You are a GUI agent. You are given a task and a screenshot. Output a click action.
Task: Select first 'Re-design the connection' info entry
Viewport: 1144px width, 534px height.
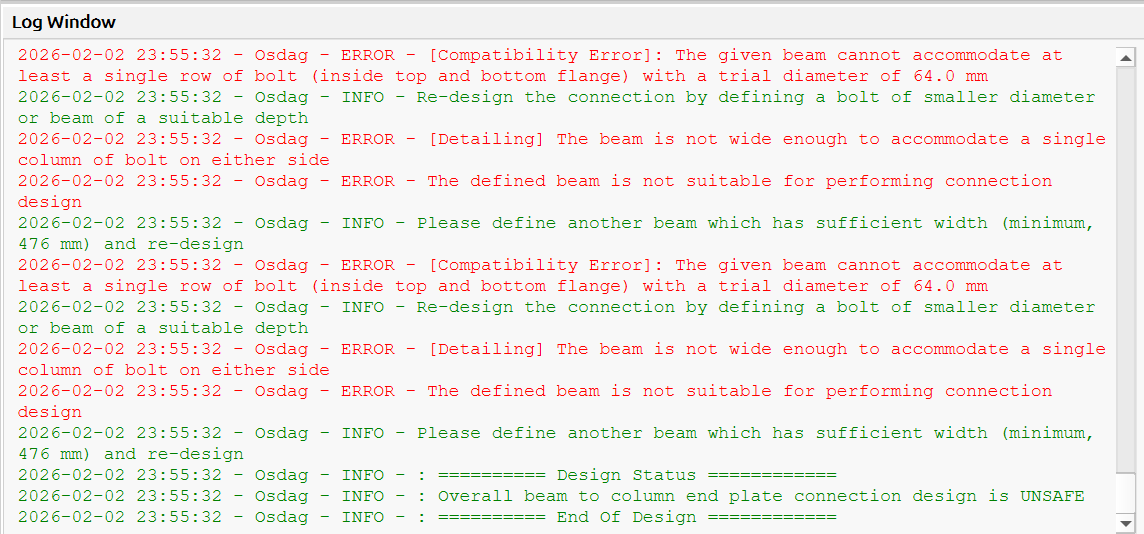coord(556,108)
